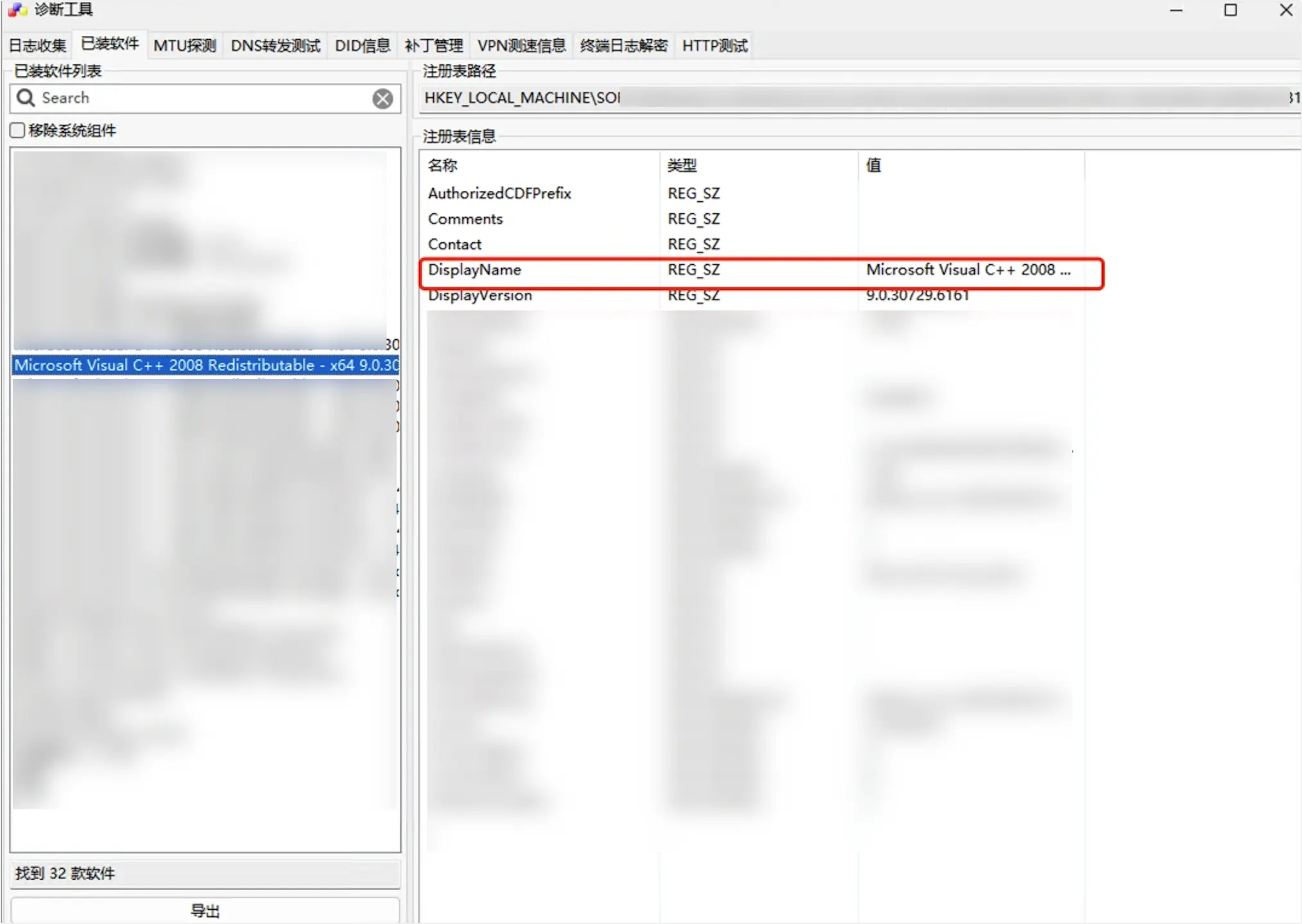This screenshot has width=1302, height=924.
Task: Click the 类型 column header
Action: tap(759, 165)
